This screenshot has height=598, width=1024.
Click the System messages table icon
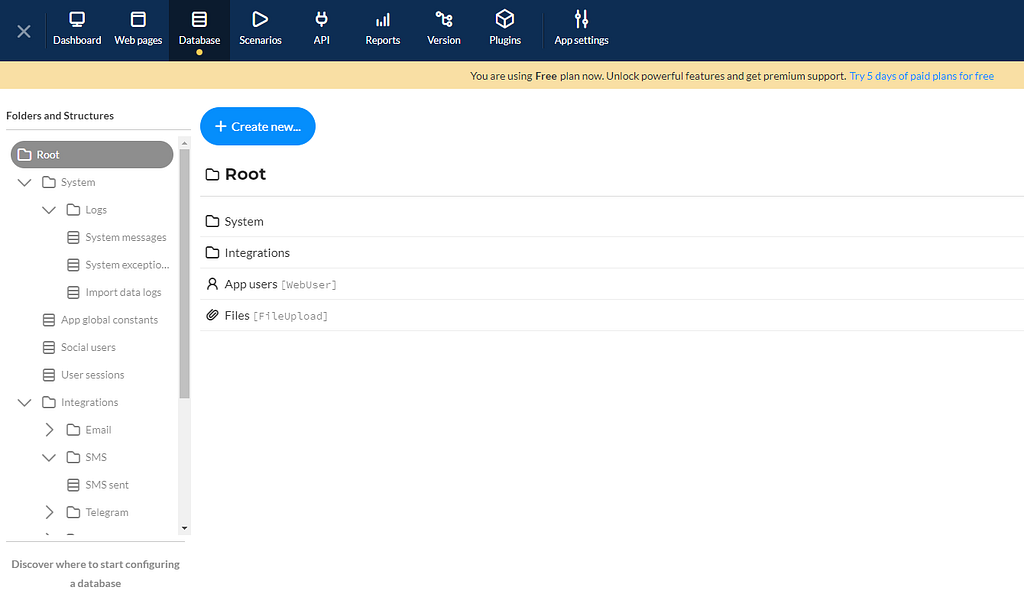pos(73,237)
